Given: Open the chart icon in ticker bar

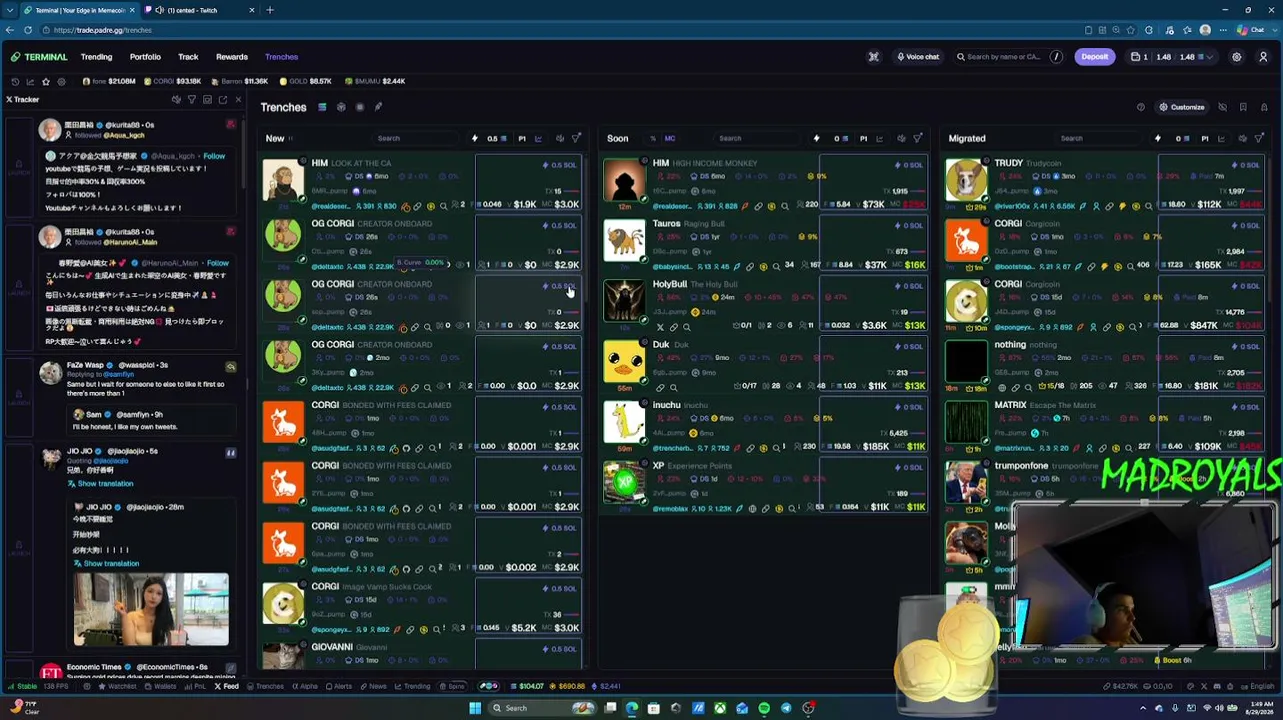Looking at the screenshot, I should click(30, 81).
